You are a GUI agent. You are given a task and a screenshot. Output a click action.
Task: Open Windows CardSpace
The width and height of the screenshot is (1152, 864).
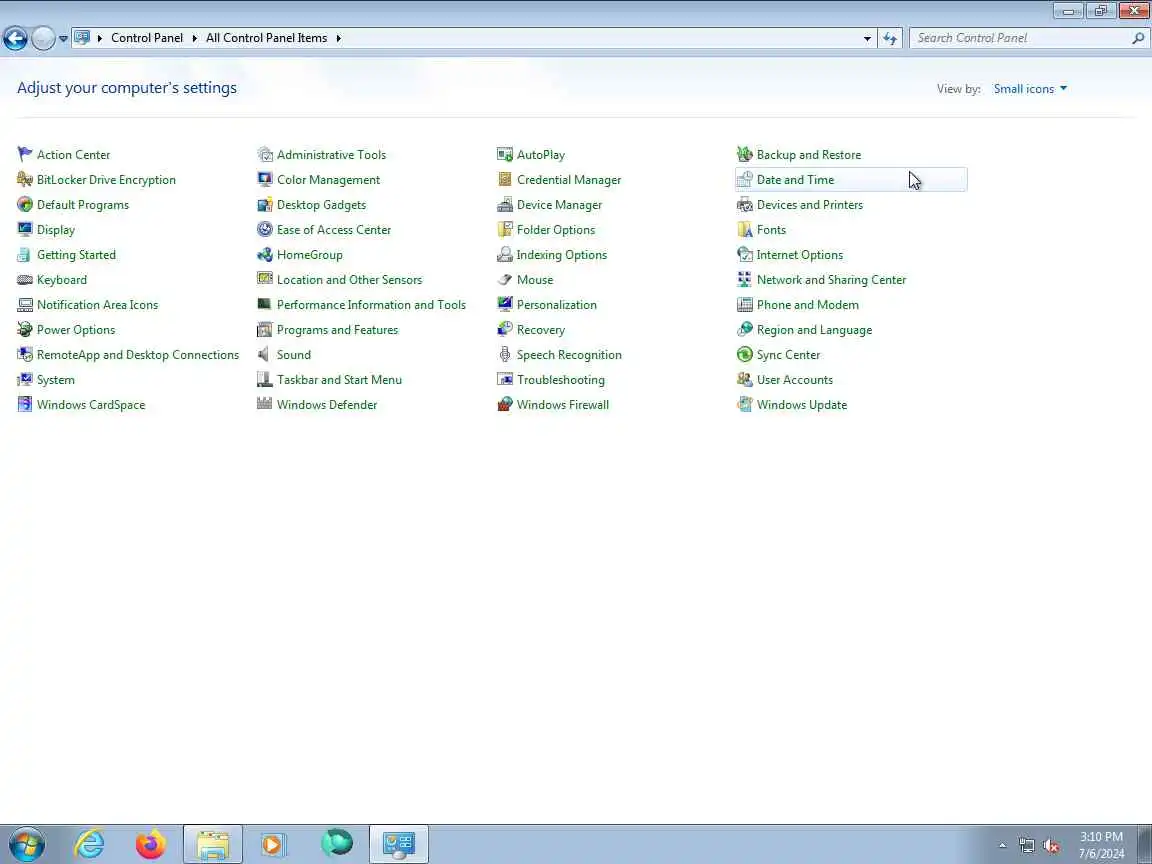point(90,404)
